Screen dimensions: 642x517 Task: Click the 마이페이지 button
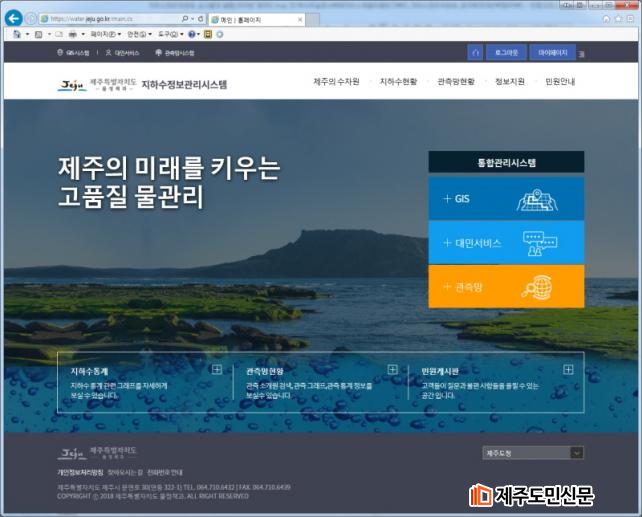coord(552,52)
